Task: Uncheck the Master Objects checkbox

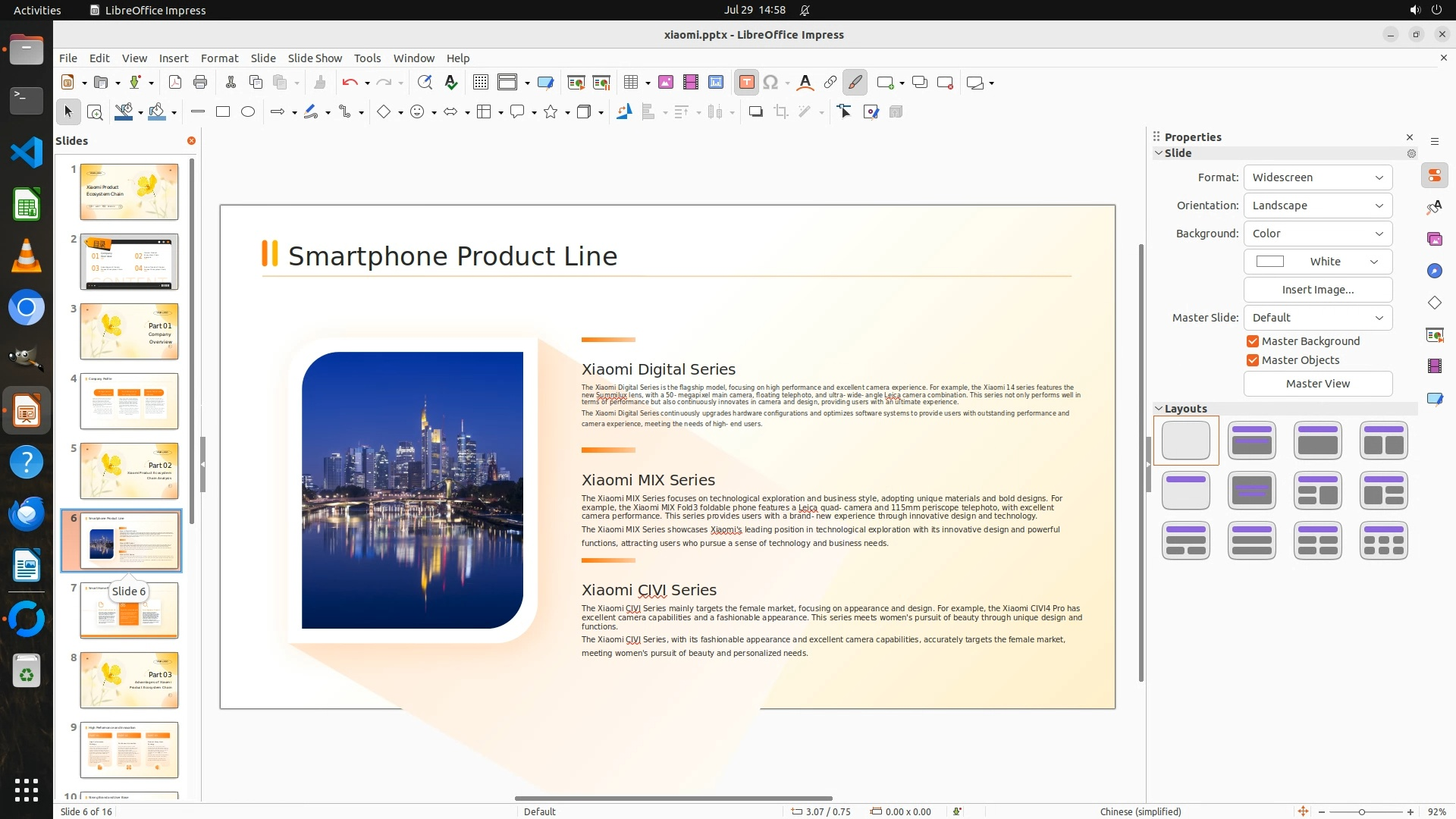Action: (1253, 360)
